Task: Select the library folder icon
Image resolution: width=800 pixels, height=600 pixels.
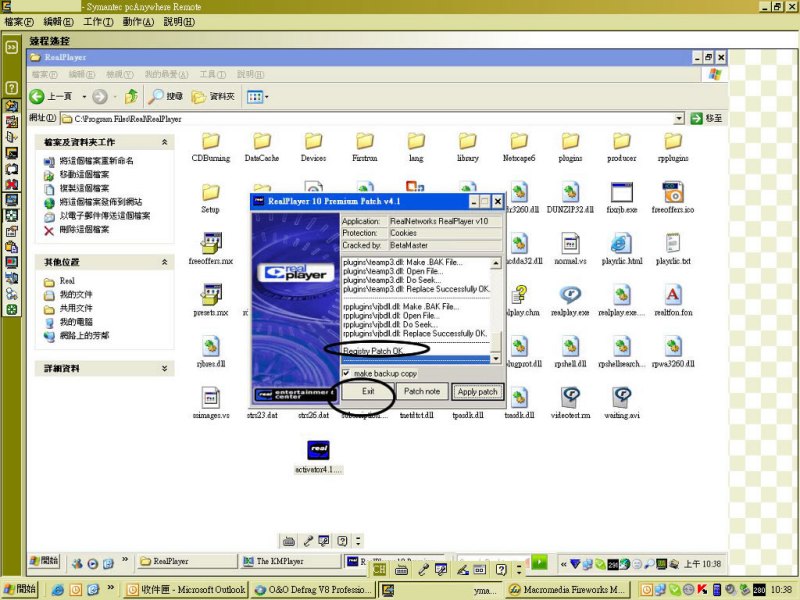Action: [x=467, y=141]
